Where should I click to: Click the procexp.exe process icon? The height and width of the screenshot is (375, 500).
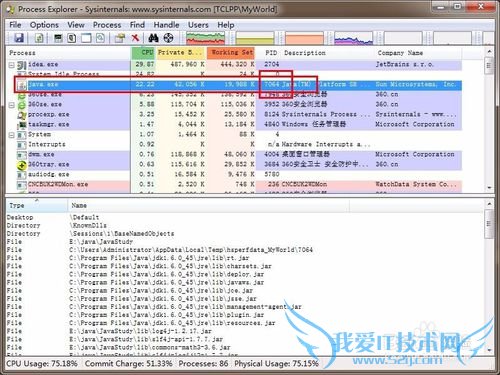[x=22, y=115]
